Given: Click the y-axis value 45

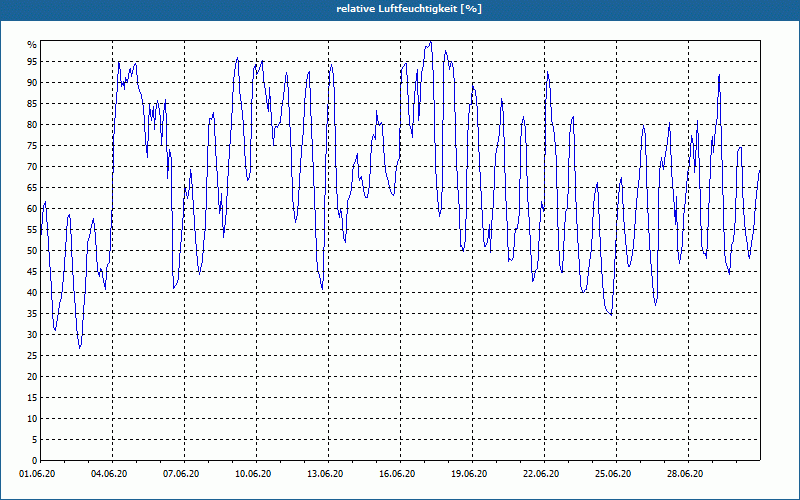Looking at the screenshot, I should pos(32,271).
